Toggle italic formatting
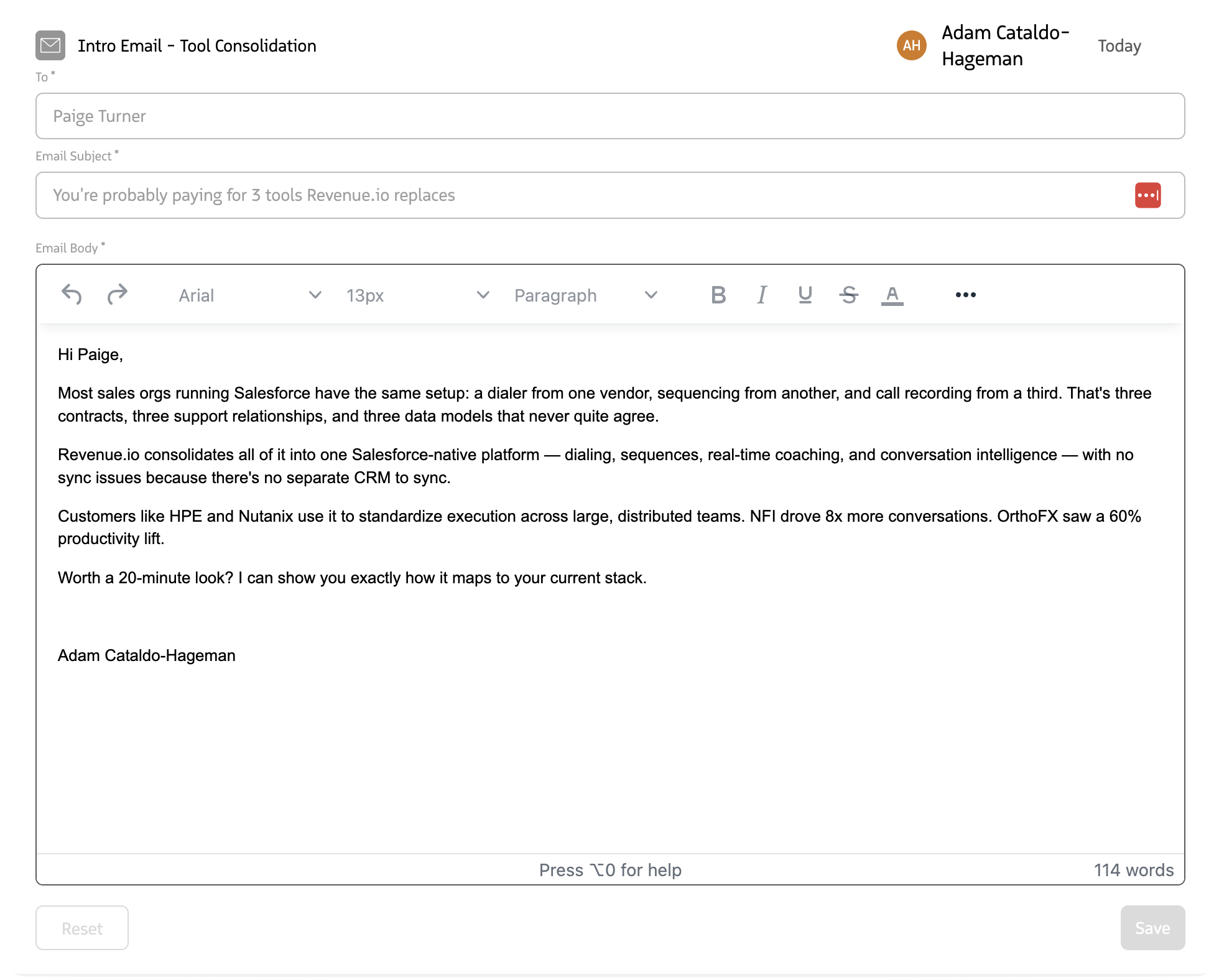Screen dimensions: 1219x980 tap(761, 295)
